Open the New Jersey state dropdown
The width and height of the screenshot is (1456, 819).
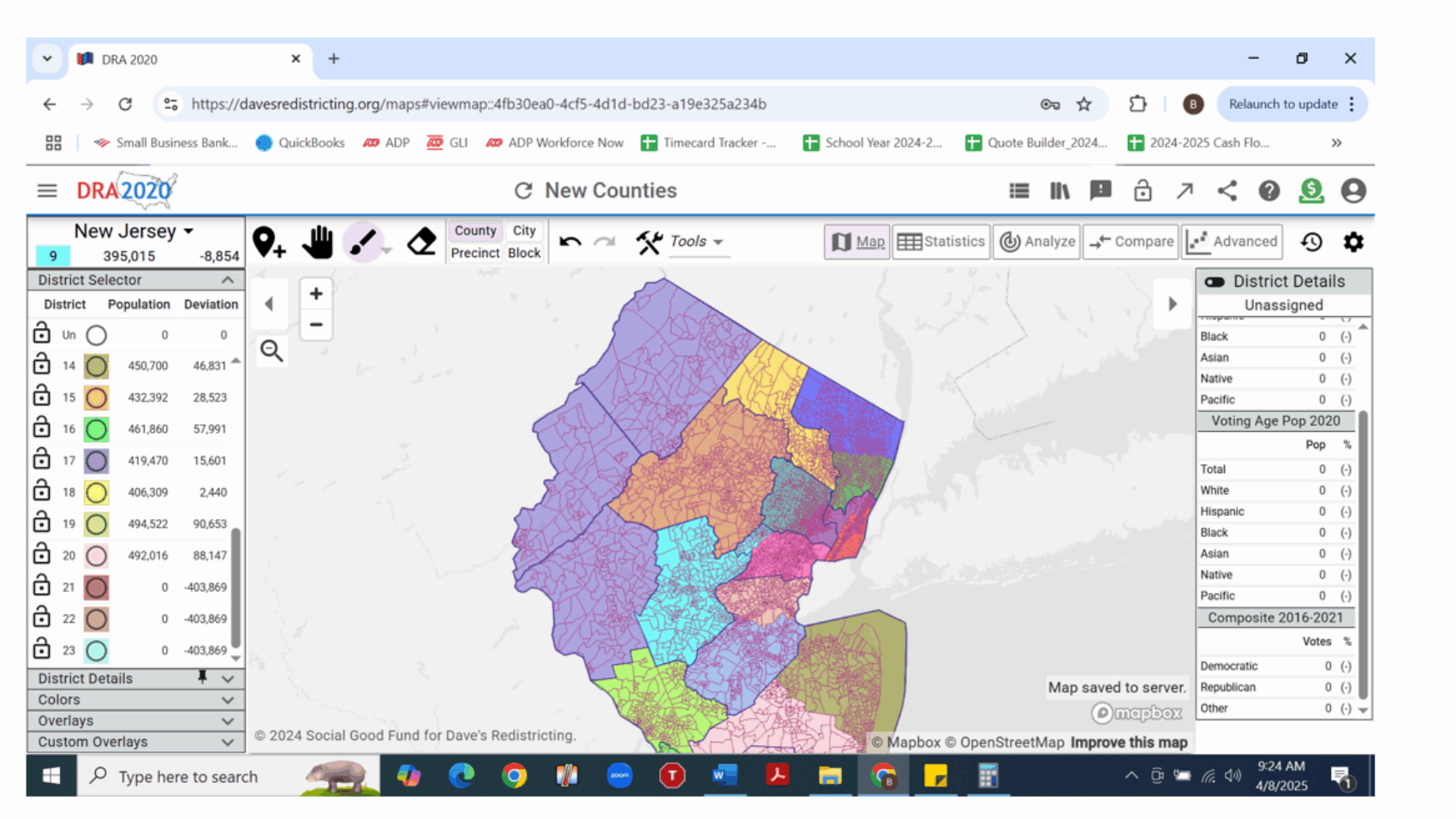(134, 231)
